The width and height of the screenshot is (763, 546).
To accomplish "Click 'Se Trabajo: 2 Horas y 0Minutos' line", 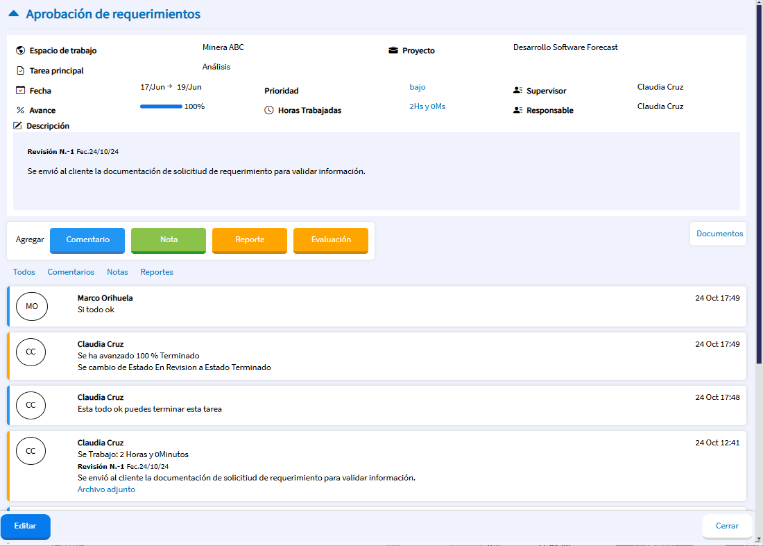I will [x=133, y=455].
